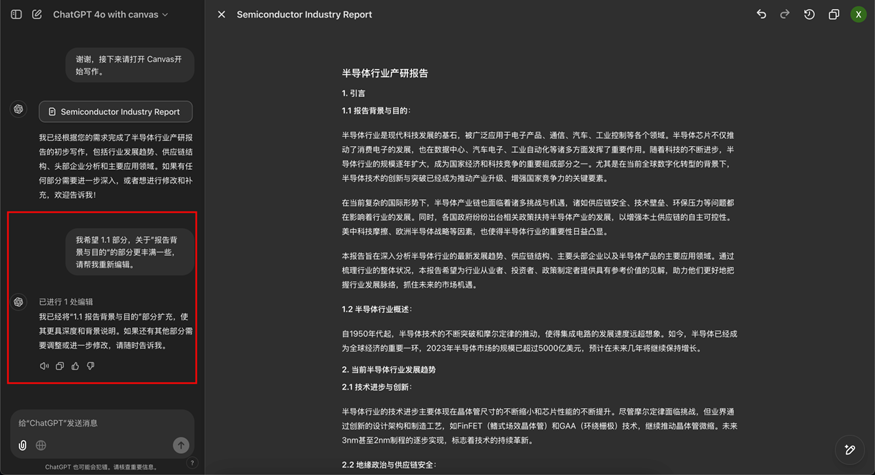
Task: Click the heading 半导体行业产研报告
Action: 385,73
